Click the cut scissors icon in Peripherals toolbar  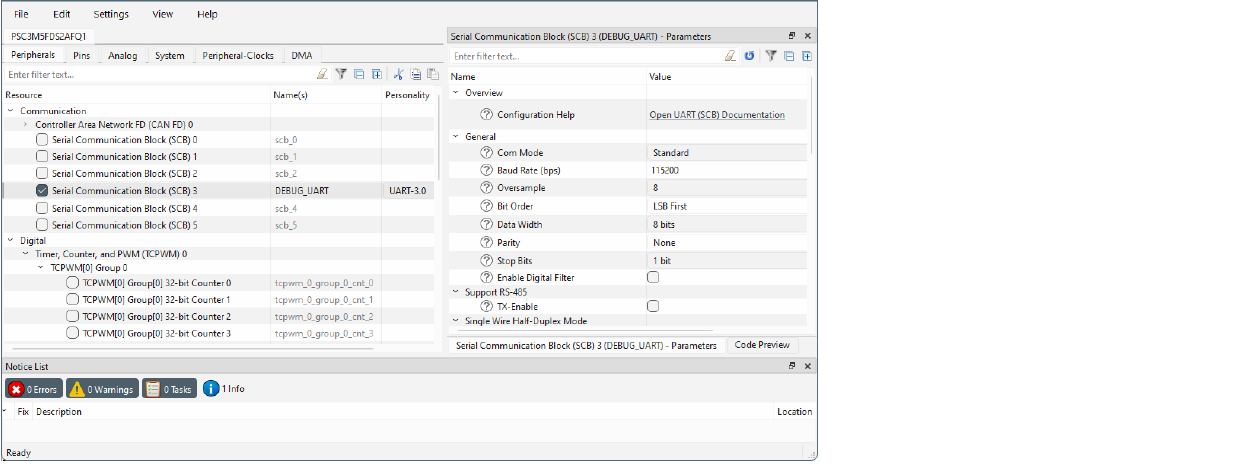(398, 74)
